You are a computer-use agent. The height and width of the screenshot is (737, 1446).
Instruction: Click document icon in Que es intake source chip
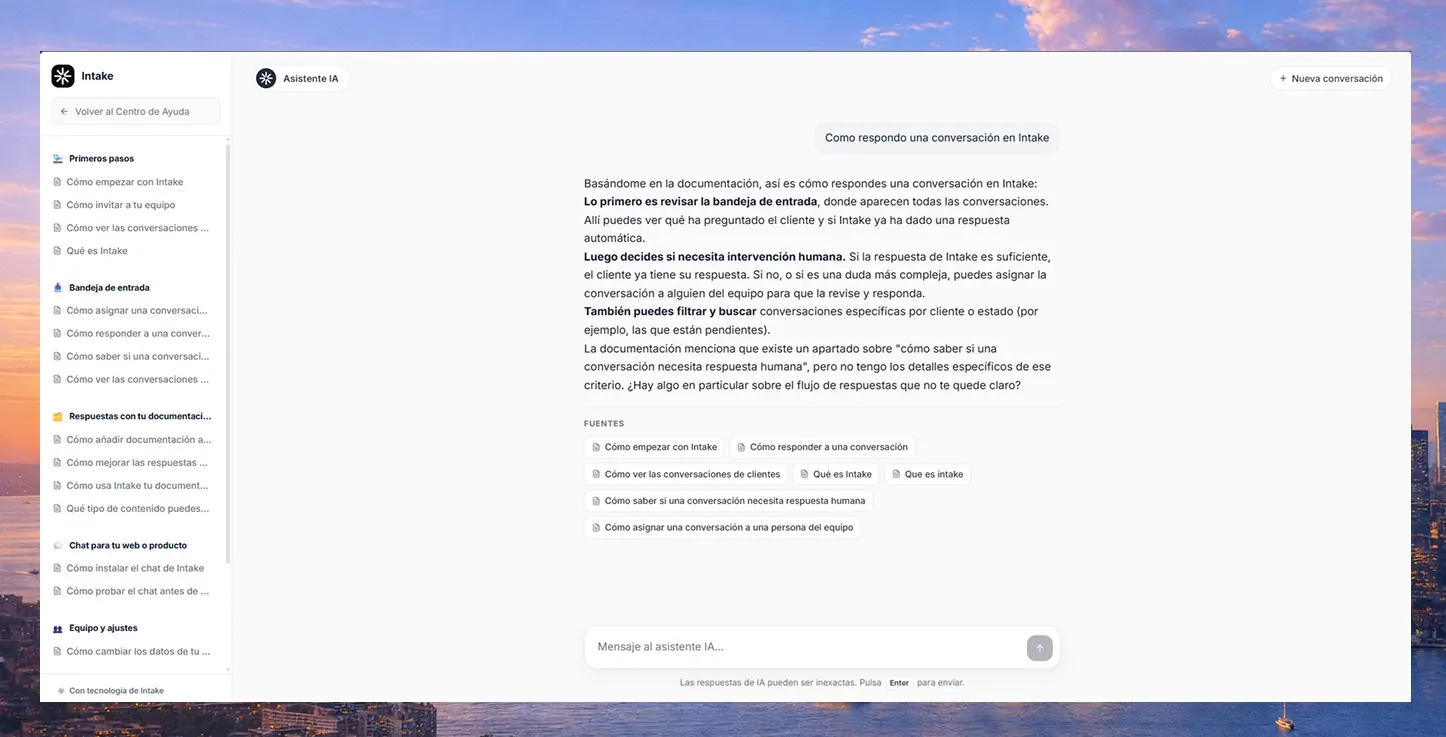897,475
